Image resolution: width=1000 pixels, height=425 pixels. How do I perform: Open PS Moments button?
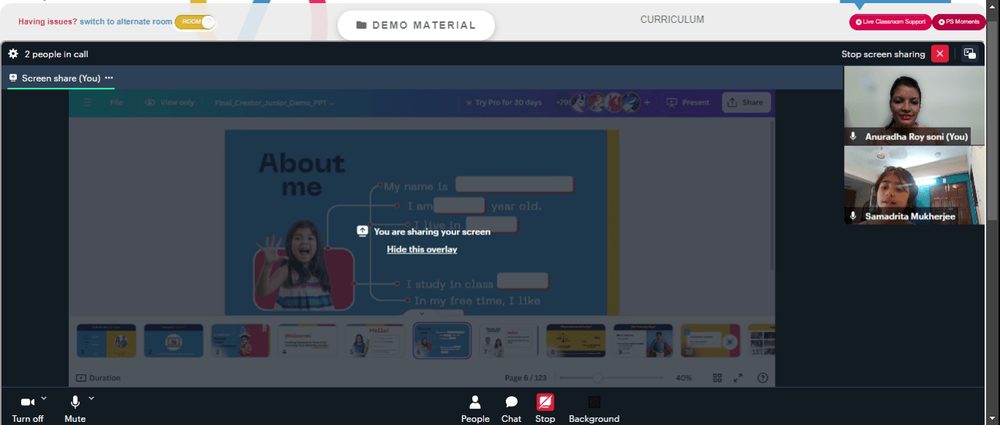pyautogui.click(x=959, y=22)
